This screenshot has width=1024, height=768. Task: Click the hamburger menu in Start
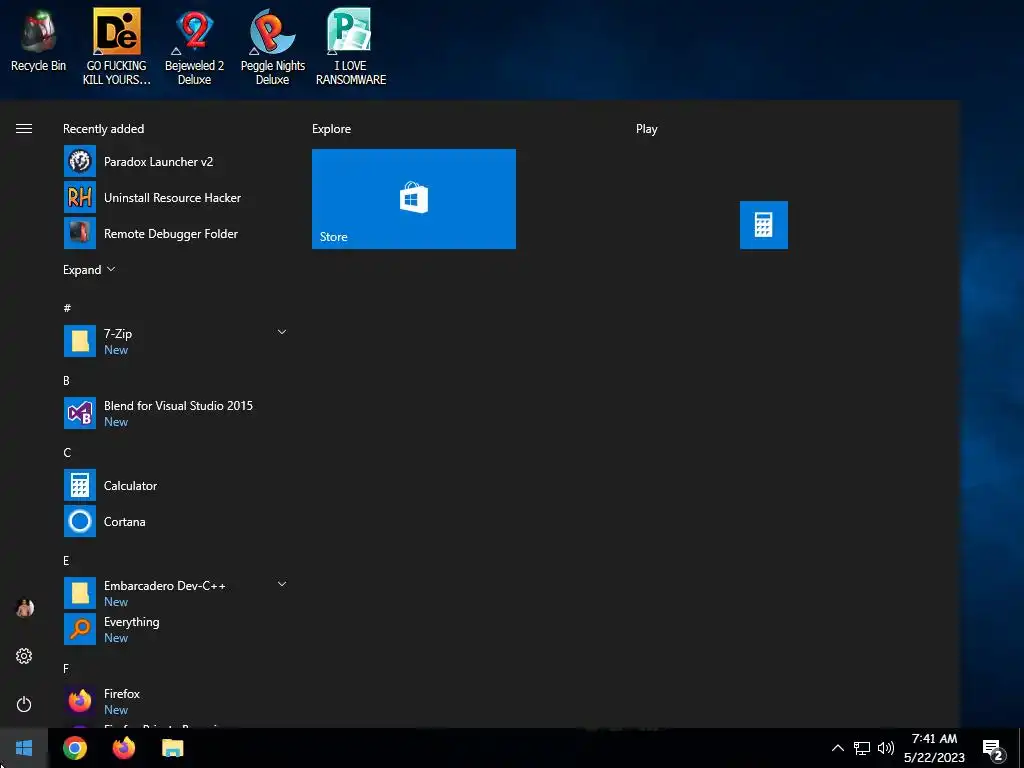point(24,129)
